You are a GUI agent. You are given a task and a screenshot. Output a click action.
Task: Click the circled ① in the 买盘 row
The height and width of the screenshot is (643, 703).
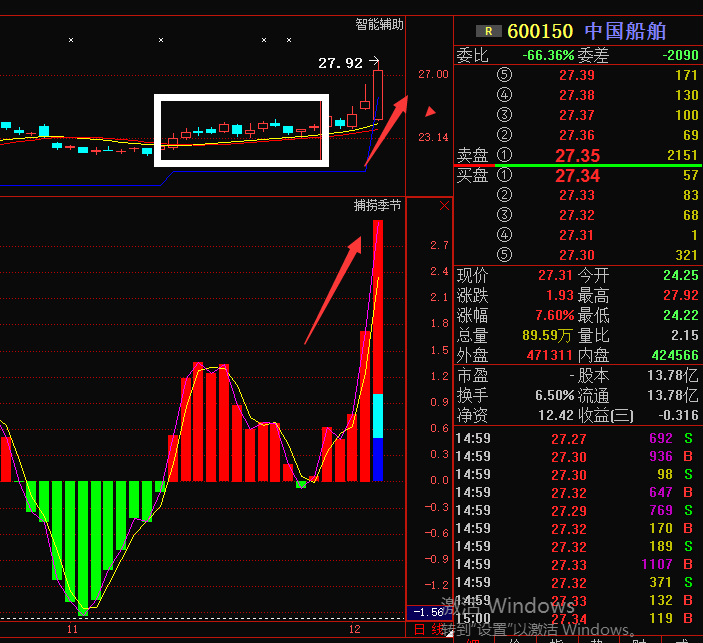[504, 176]
